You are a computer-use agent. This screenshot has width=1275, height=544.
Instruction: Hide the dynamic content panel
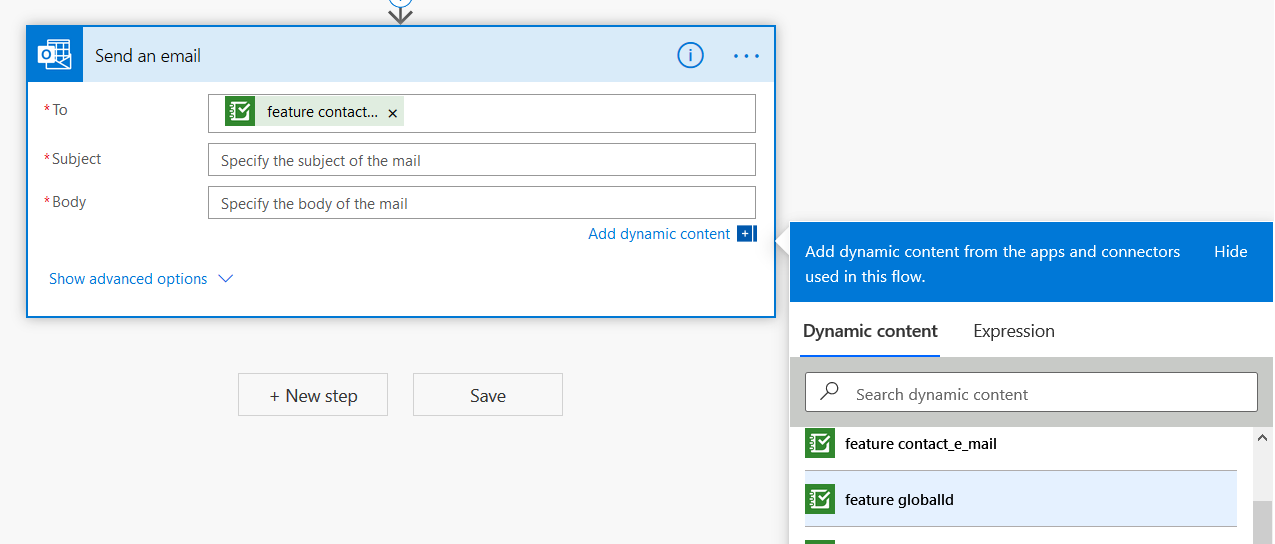(1230, 252)
